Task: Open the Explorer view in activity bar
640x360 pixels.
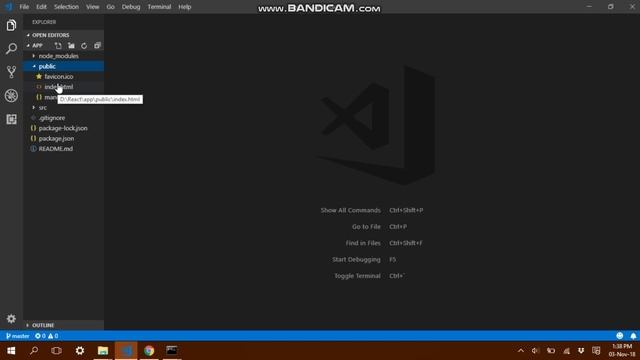Action: coord(11,25)
